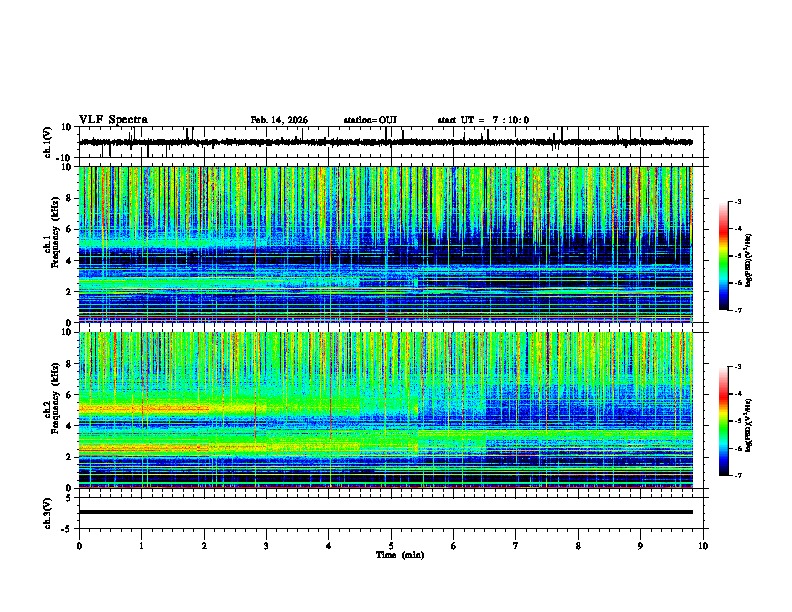
Task: Click time axis tick label "3"
Action: 266,546
